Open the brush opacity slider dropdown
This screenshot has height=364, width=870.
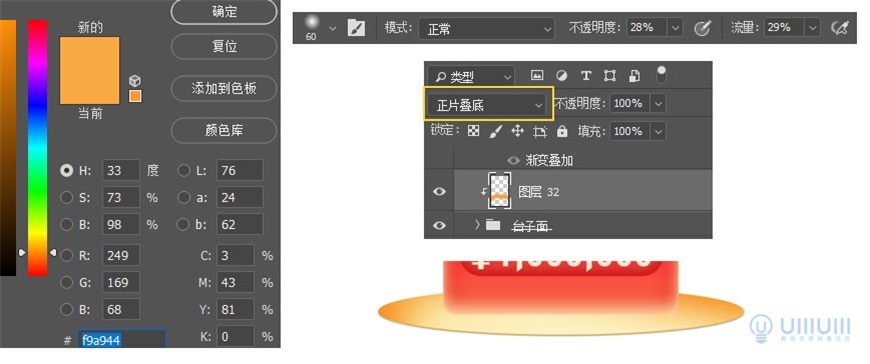pyautogui.click(x=675, y=27)
